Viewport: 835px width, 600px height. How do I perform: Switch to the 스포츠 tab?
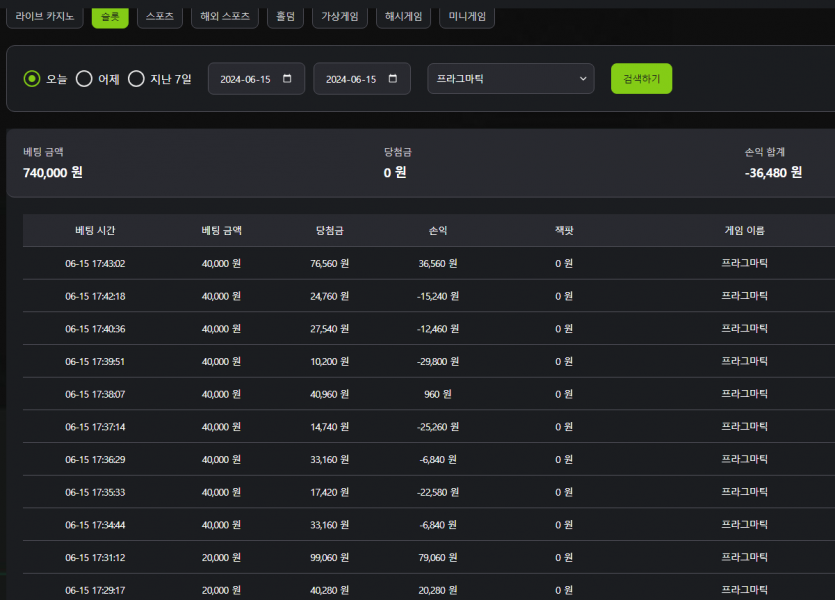coord(160,17)
